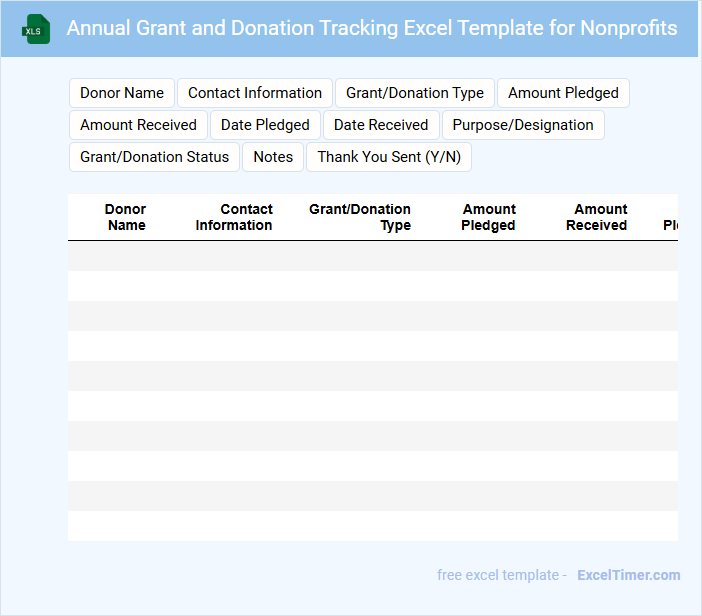
Task: Open the ExcelTimer.com link
Action: pos(628,575)
